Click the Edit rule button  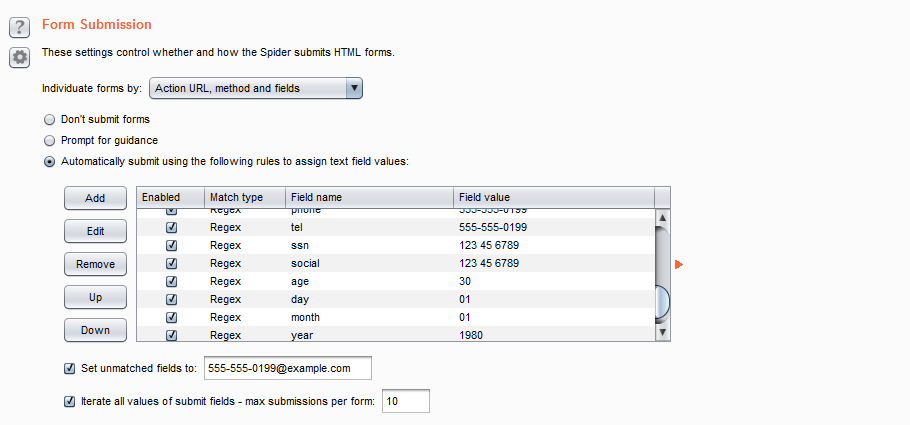pyautogui.click(x=95, y=231)
